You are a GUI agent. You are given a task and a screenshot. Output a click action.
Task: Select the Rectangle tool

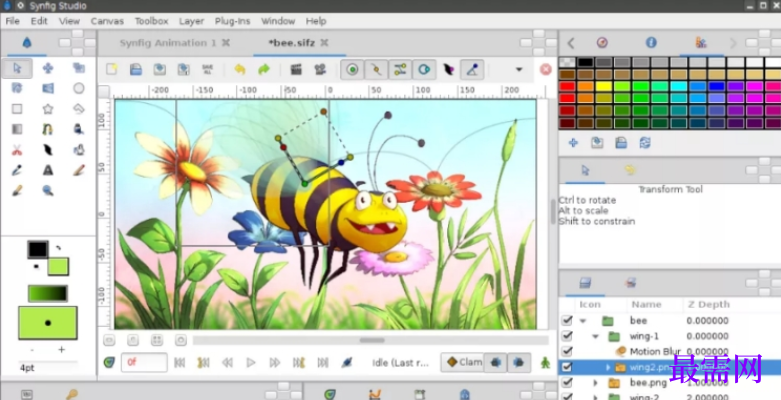(x=17, y=109)
